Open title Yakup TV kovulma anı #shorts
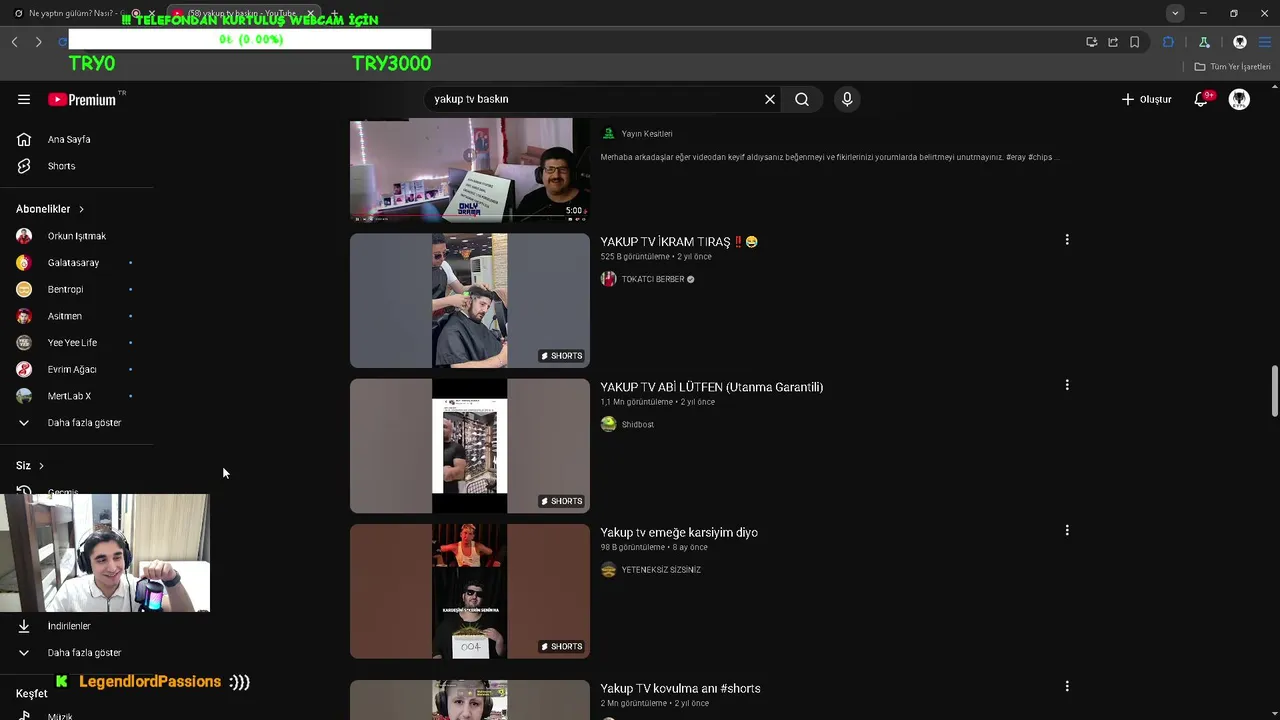This screenshot has height=720, width=1280. 680,689
